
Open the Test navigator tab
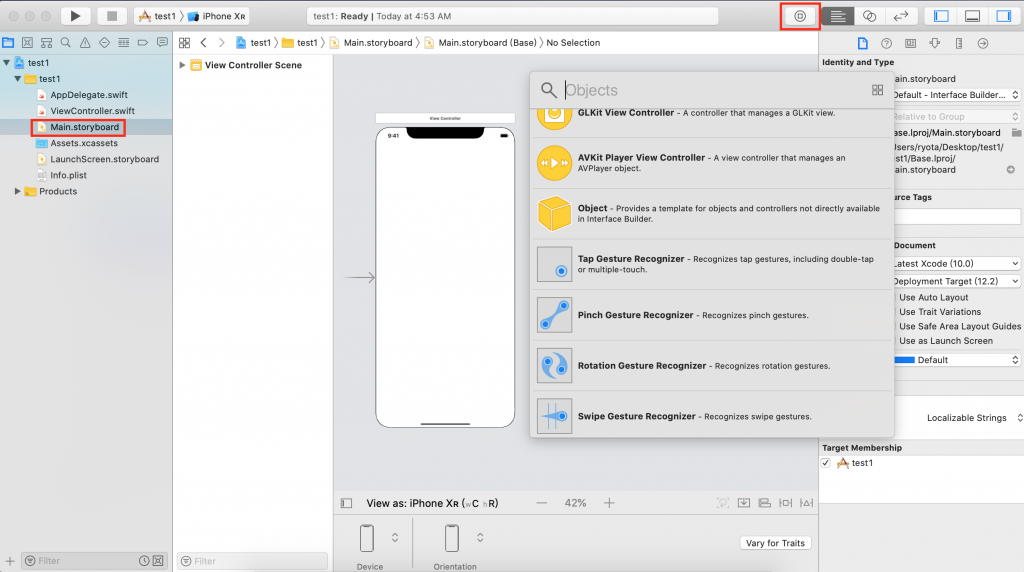coord(104,42)
